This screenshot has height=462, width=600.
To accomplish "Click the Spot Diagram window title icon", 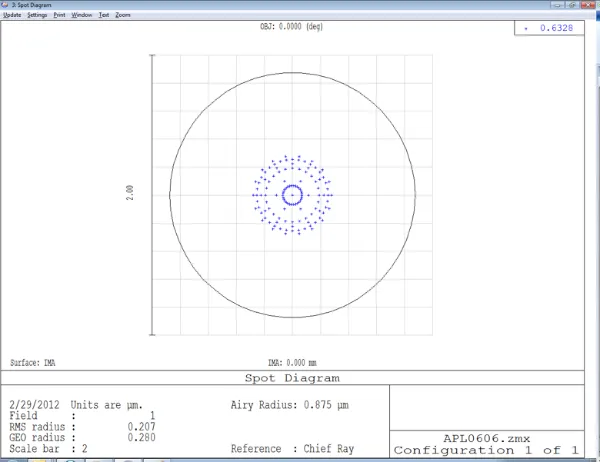I will (5, 5).
